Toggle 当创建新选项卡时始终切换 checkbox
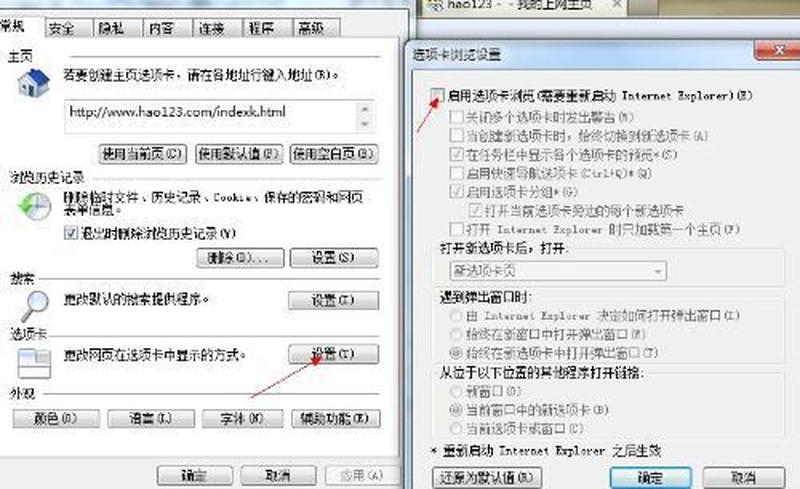 [x=456, y=136]
